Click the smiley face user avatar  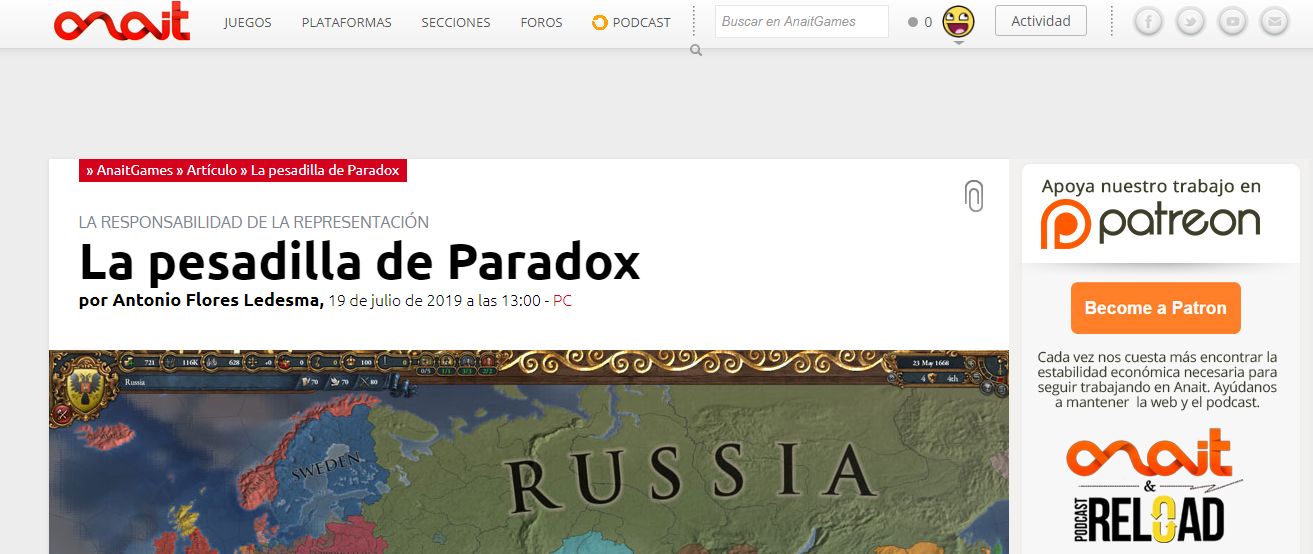click(x=958, y=21)
